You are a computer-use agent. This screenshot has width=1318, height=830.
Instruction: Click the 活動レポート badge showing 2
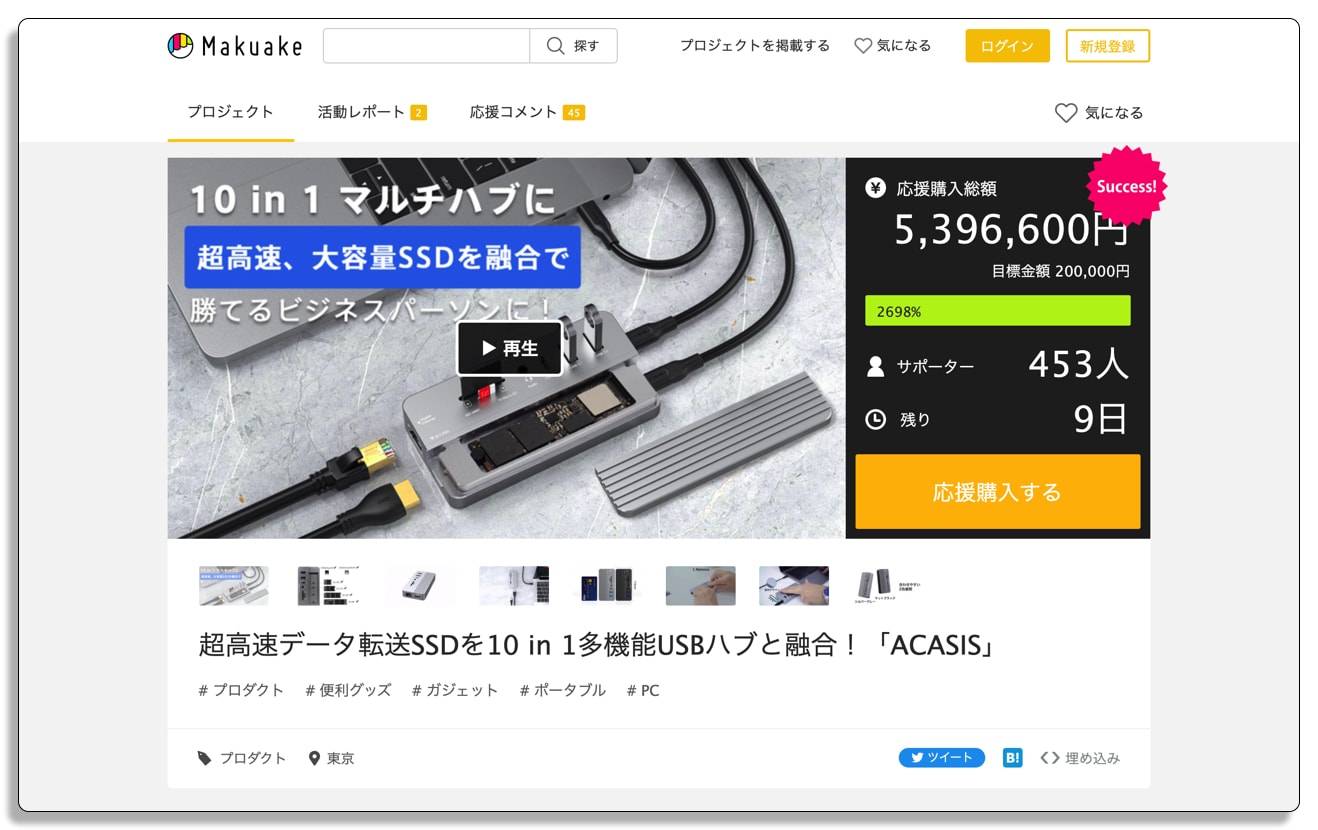pos(418,112)
